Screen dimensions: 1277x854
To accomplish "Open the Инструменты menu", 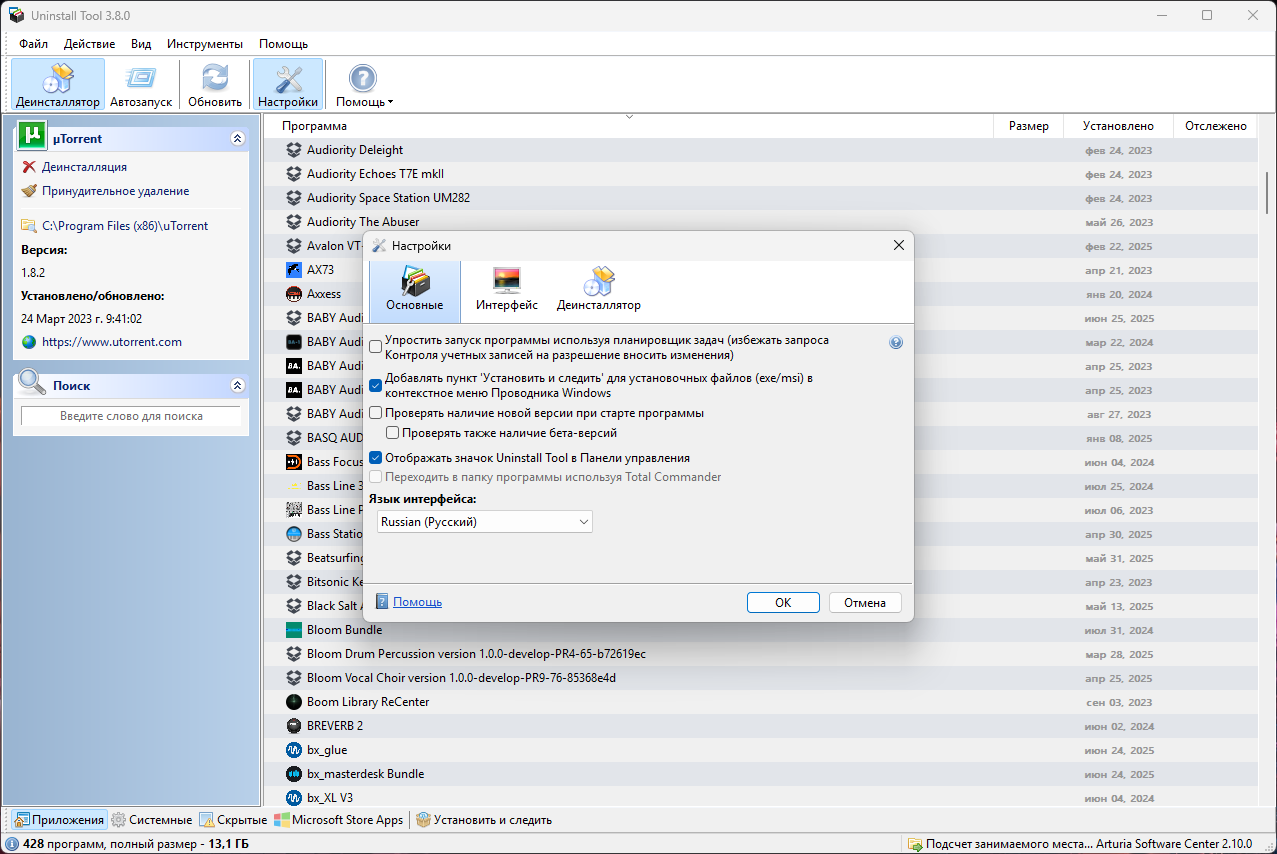I will click(205, 44).
